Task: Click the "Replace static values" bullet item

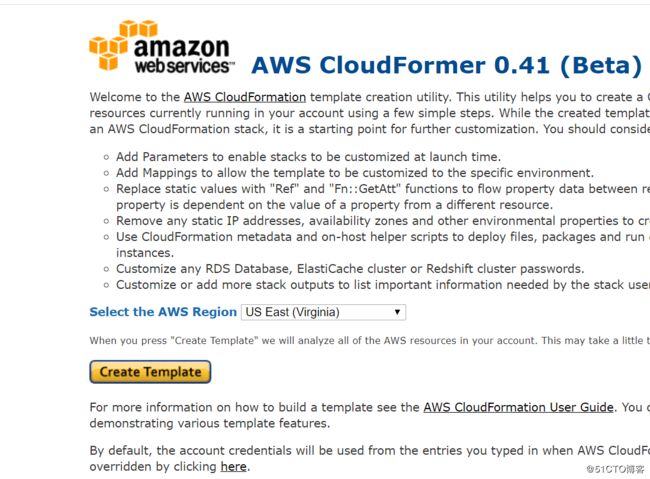Action: 380,188
